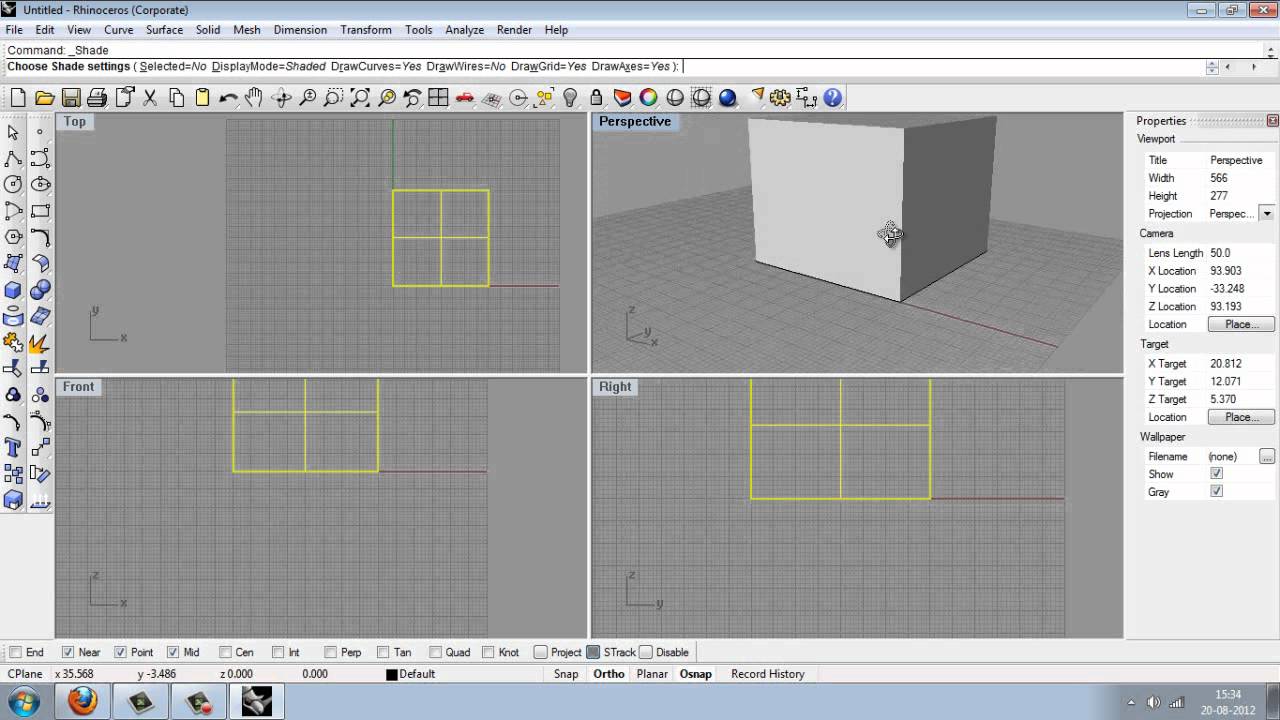Click the Explode tool in the sidebar
This screenshot has height=720, width=1280.
[x=40, y=343]
